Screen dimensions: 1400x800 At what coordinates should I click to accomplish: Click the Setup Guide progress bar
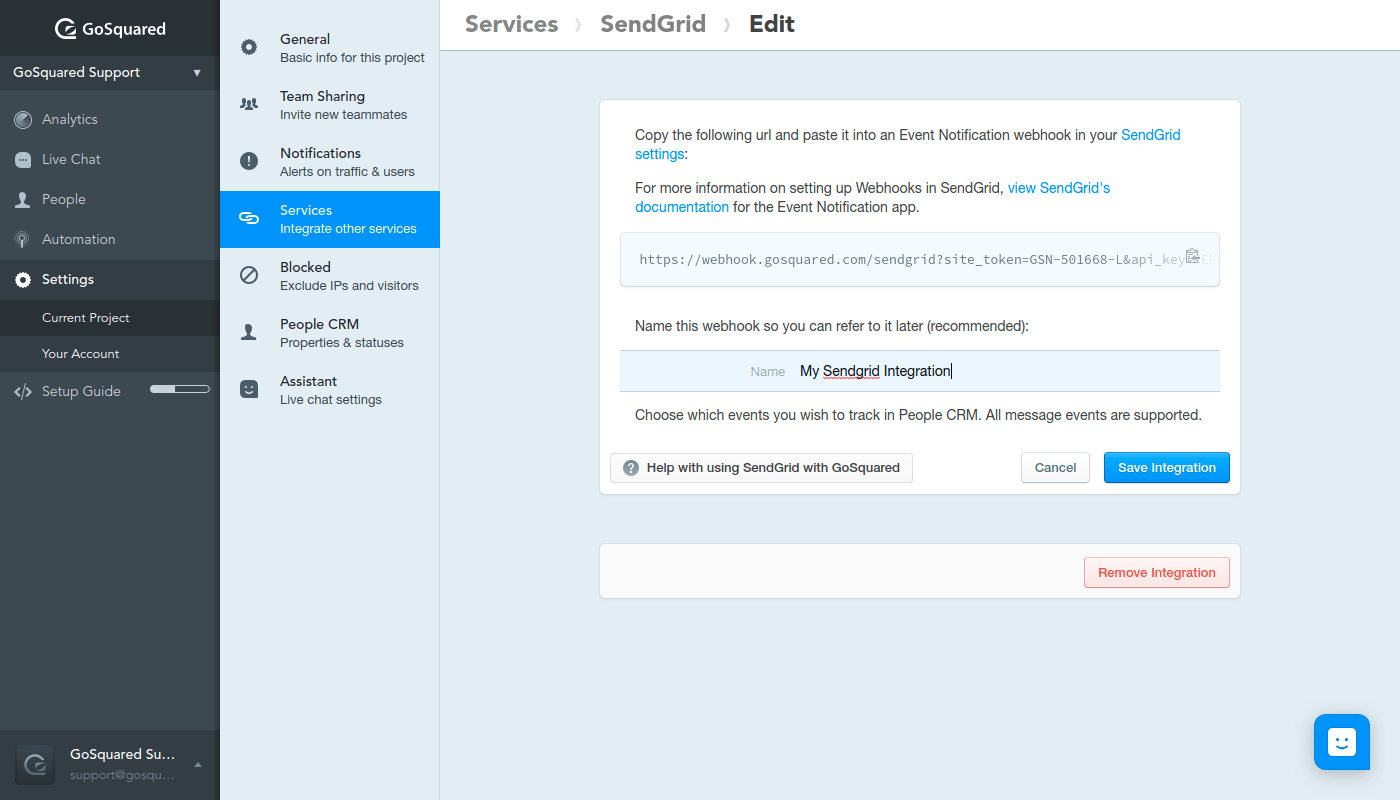tap(179, 389)
